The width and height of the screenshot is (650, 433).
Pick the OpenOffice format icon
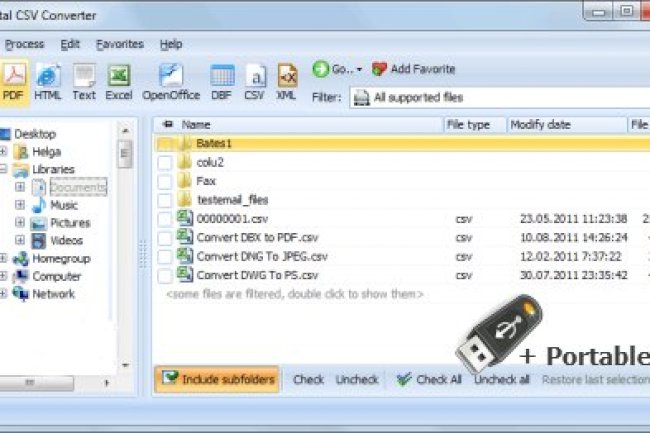click(171, 80)
